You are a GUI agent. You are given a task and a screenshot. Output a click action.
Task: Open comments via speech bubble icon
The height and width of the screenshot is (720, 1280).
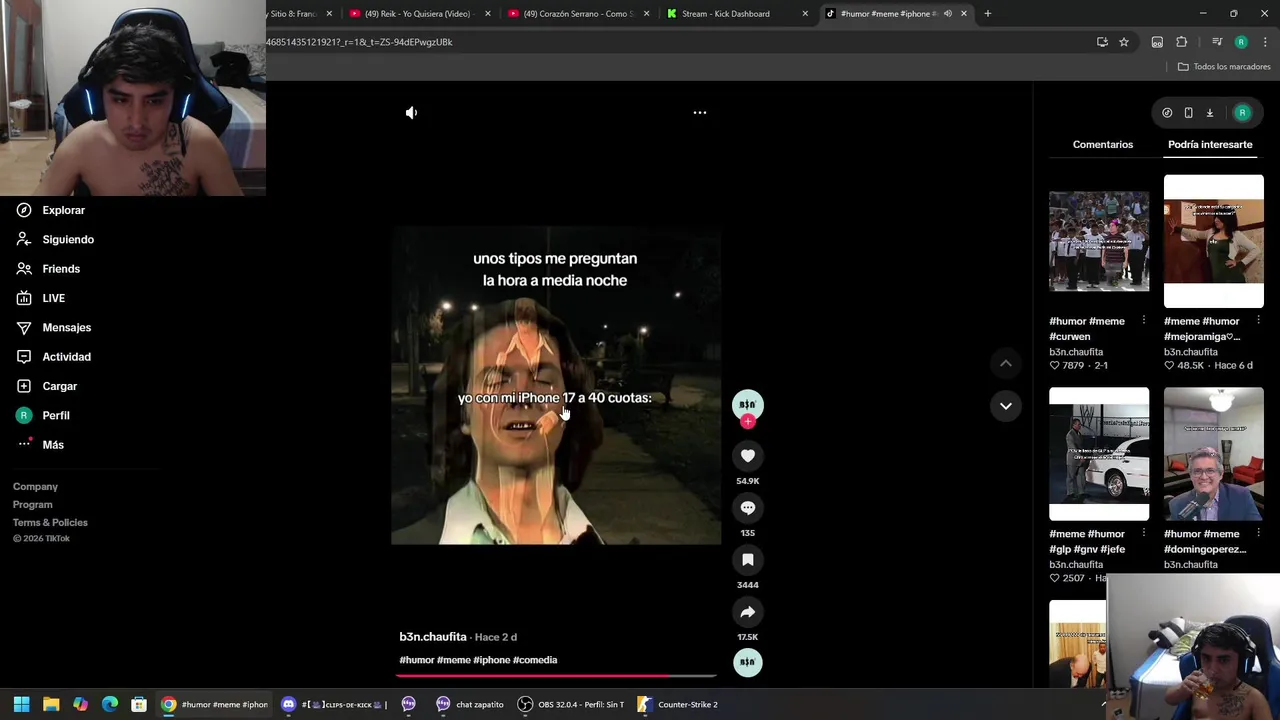click(x=748, y=508)
